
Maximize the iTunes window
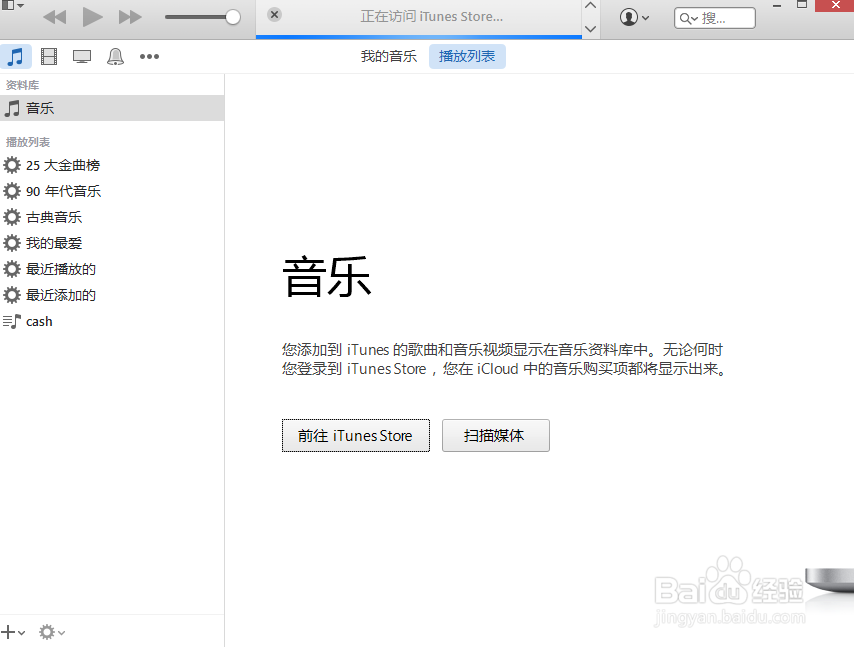tap(802, 5)
